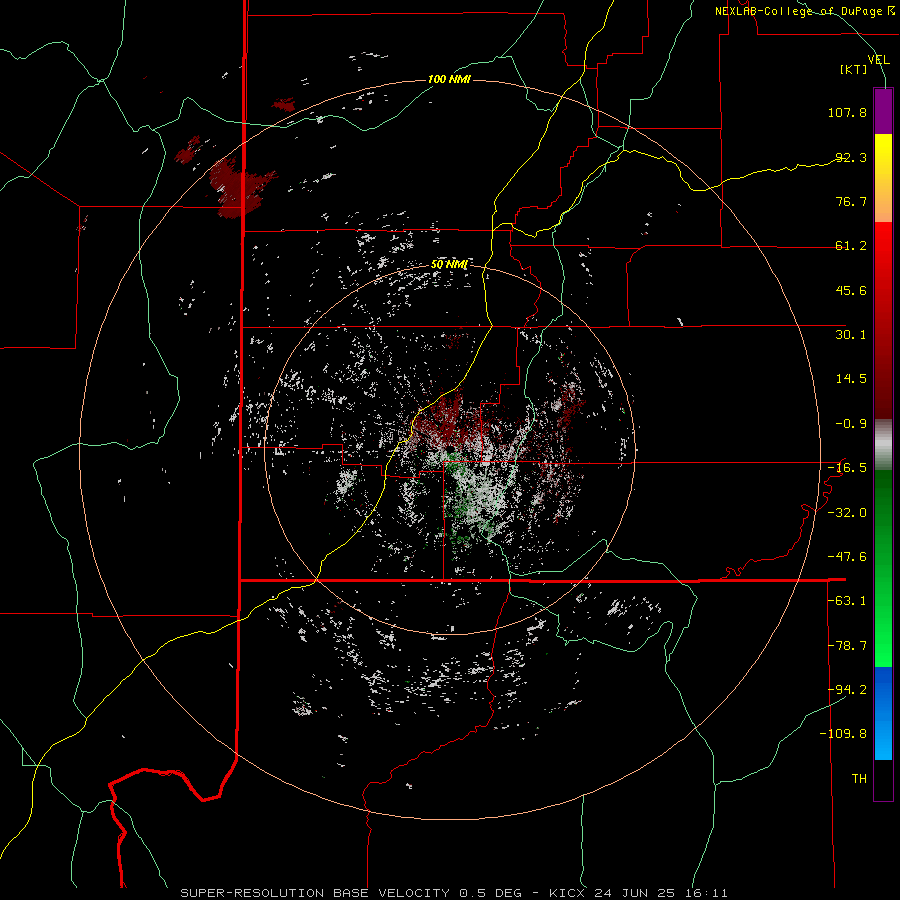Pick the purple segment of the color bar

click(883, 112)
